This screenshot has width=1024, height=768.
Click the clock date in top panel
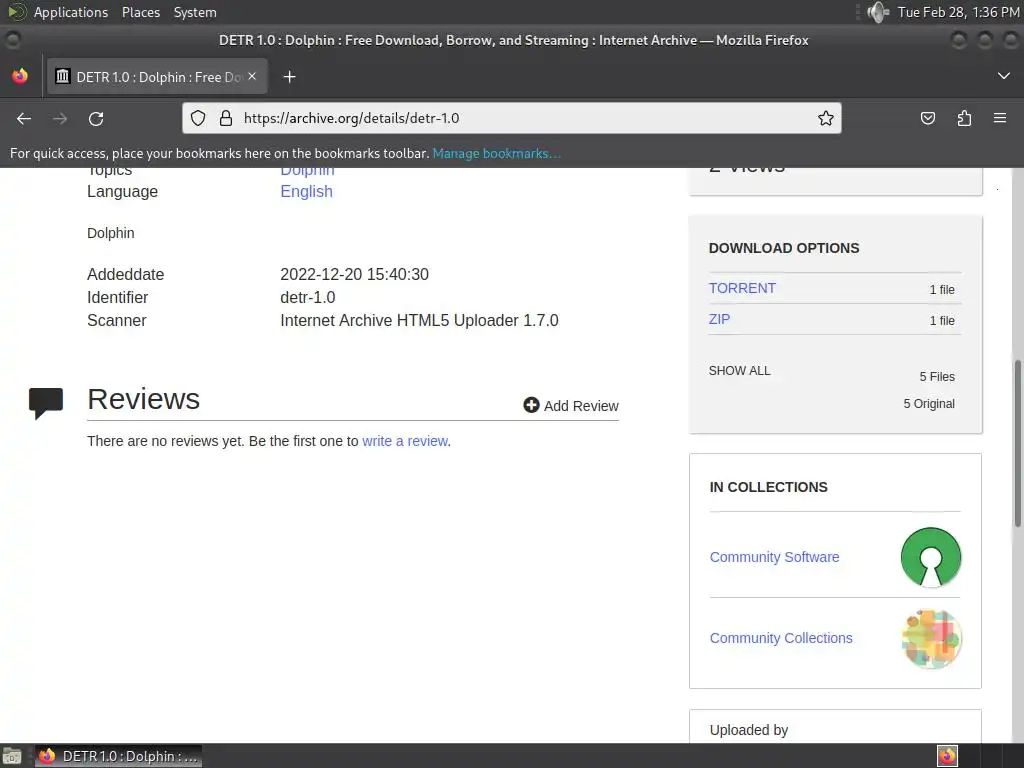(x=958, y=12)
